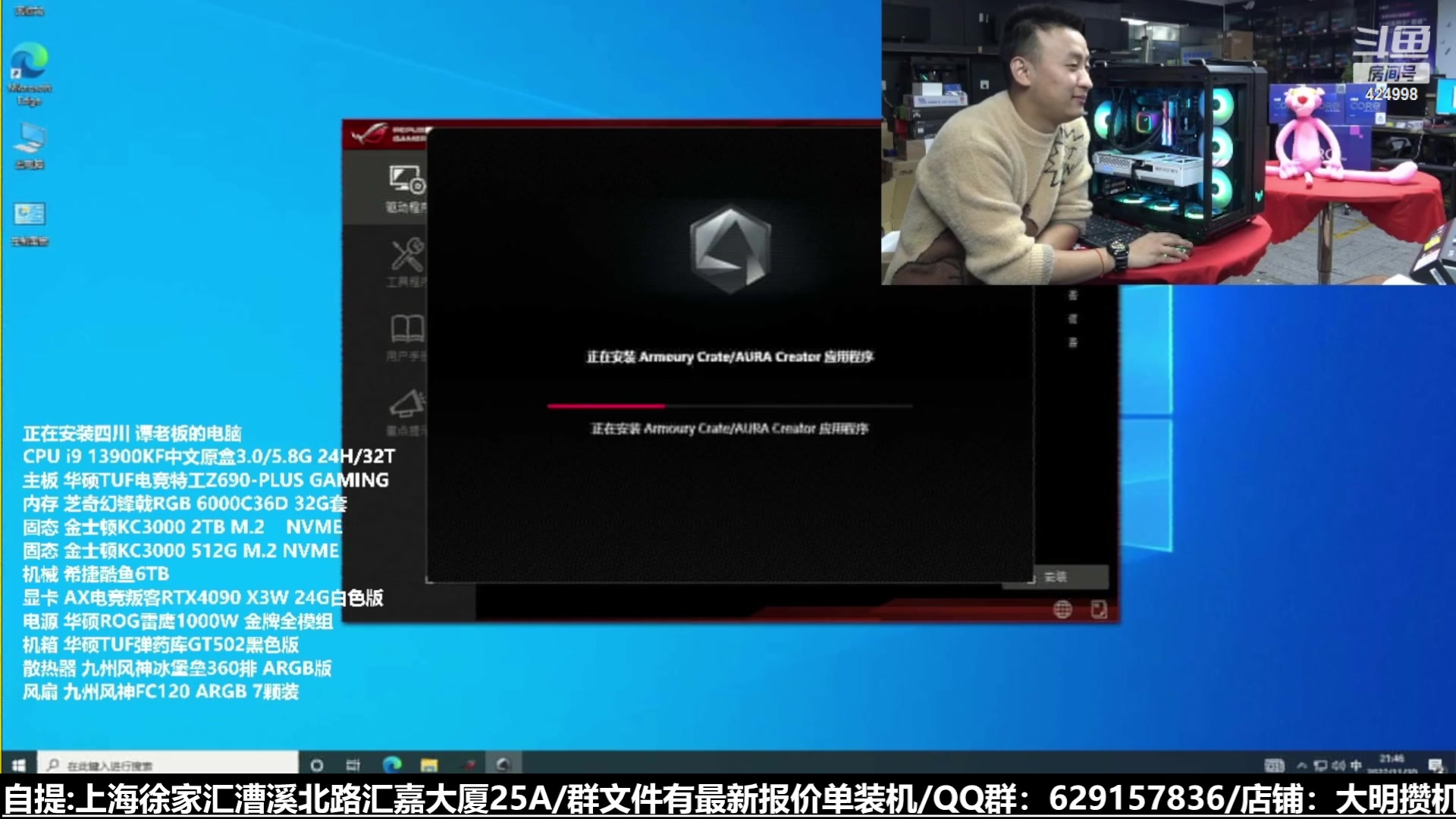Click the installation progress bar
The image size is (1456, 819).
[730, 406]
